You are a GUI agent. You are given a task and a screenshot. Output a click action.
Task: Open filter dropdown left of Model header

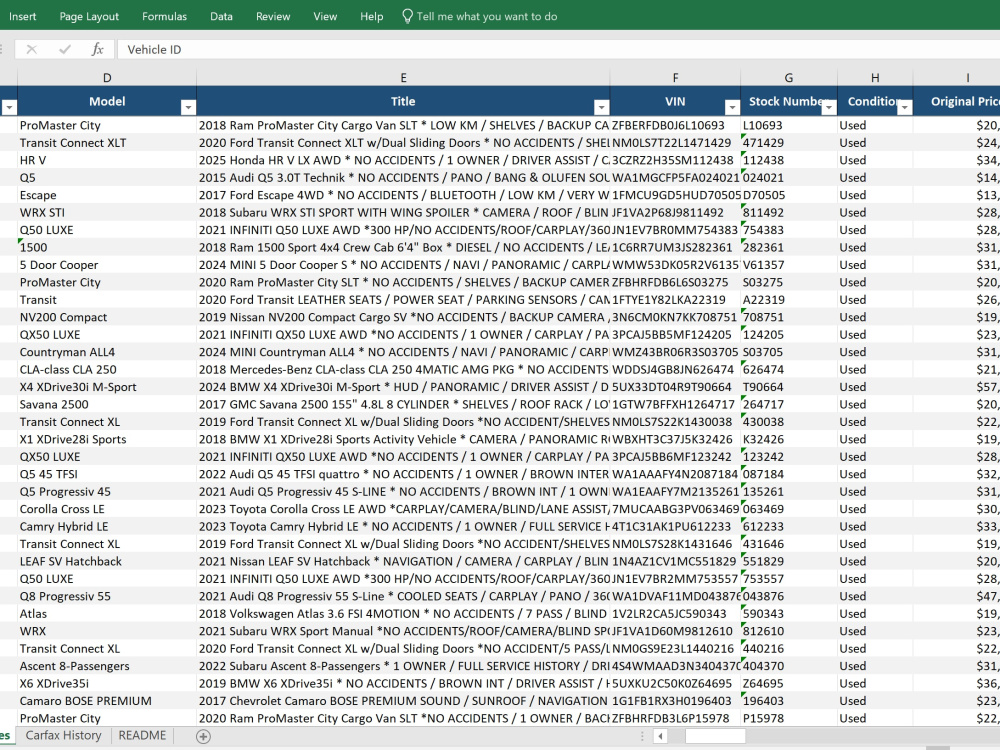(x=9, y=108)
